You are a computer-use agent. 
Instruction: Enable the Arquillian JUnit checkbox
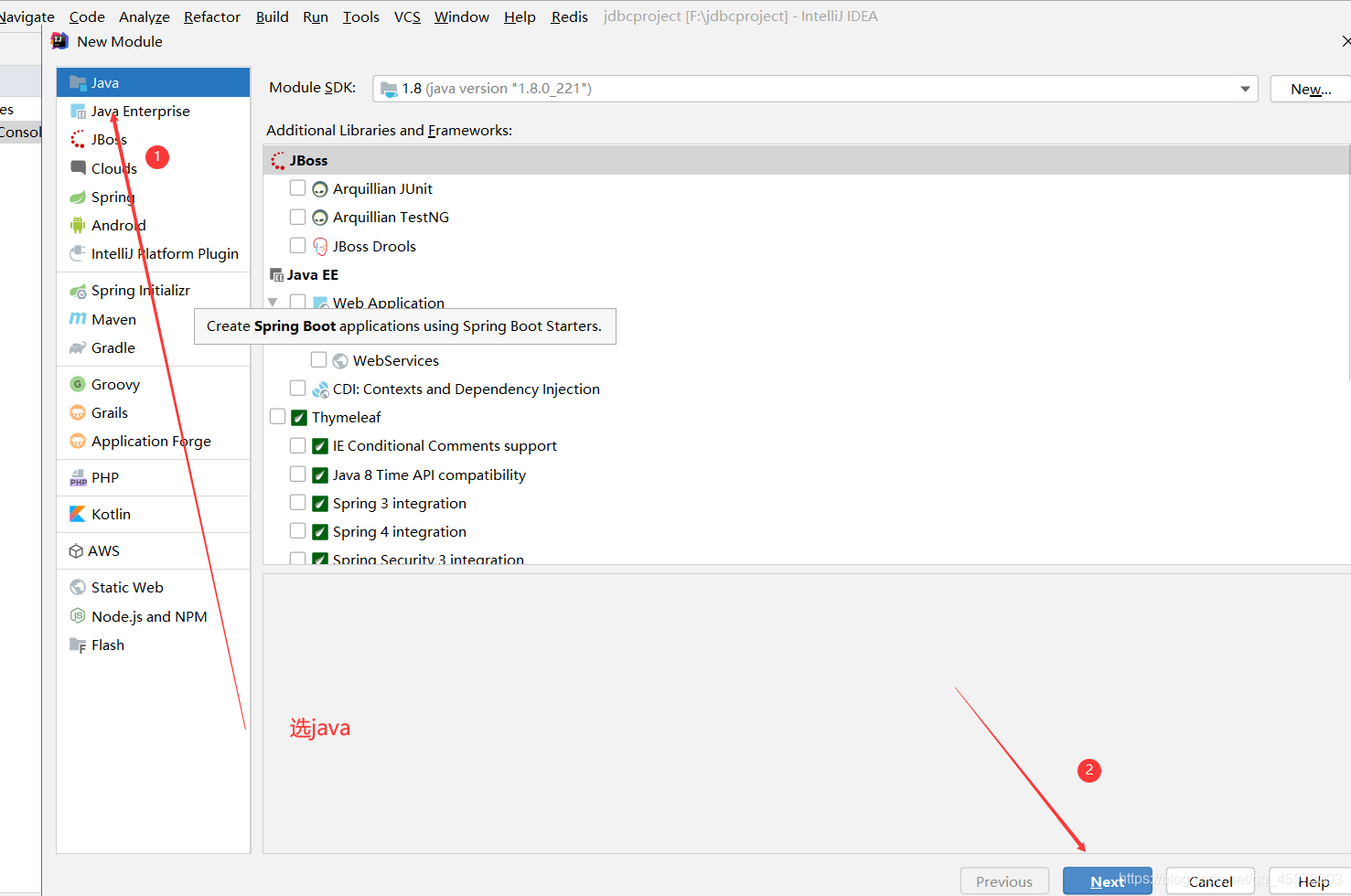297,188
